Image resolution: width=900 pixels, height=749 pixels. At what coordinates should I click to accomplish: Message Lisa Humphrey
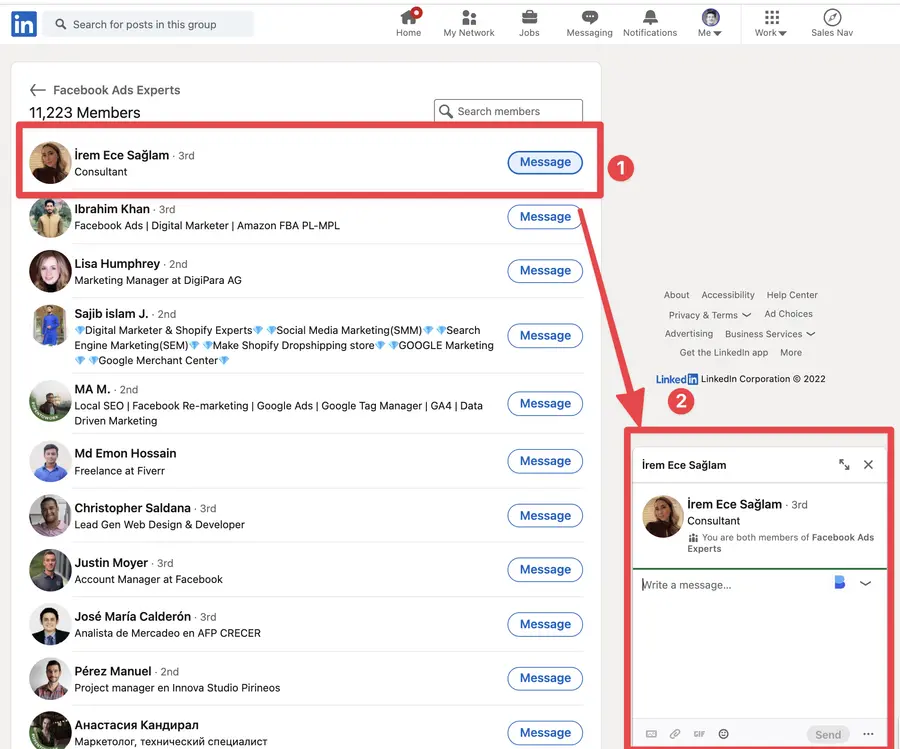click(x=544, y=270)
